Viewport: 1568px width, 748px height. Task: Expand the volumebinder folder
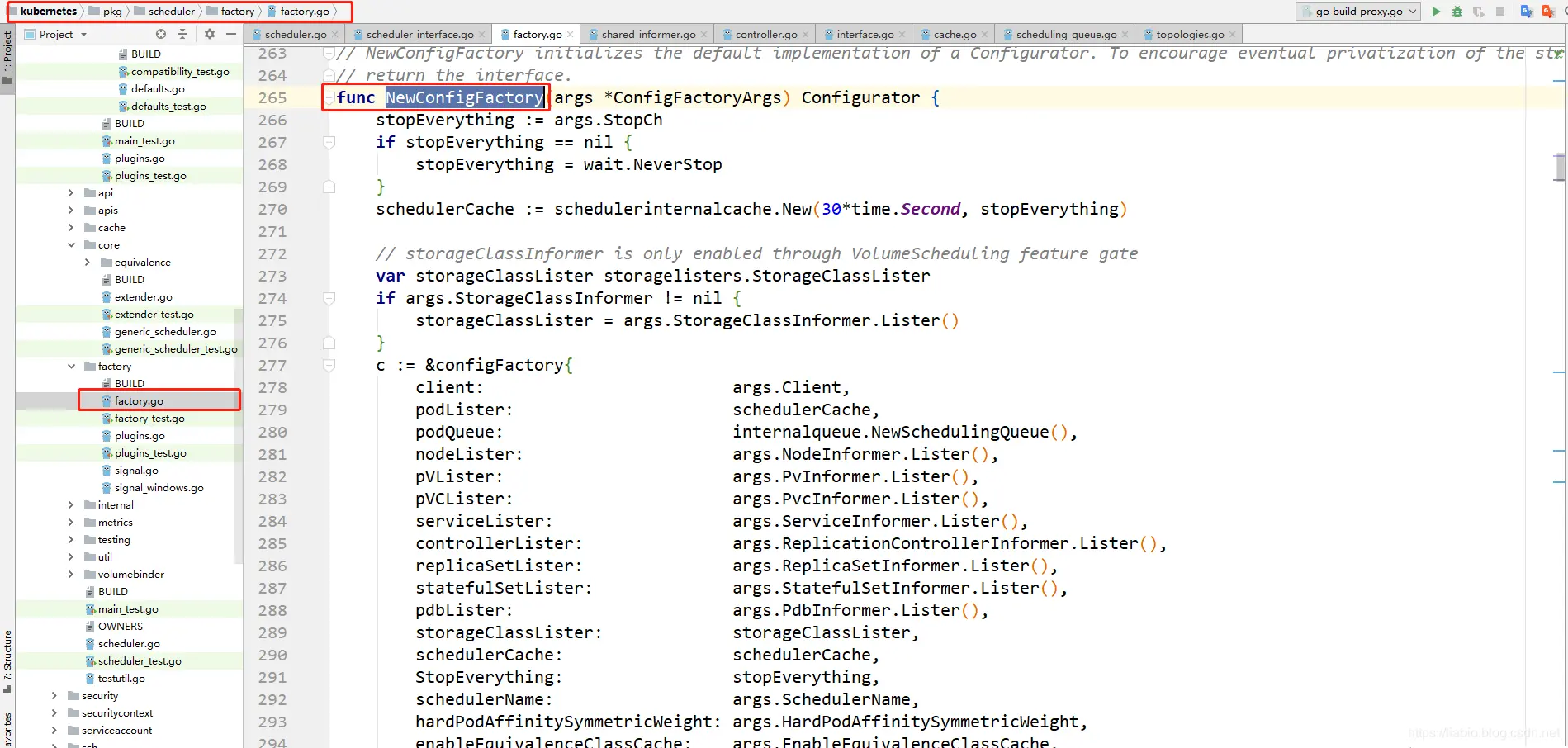[x=71, y=575]
